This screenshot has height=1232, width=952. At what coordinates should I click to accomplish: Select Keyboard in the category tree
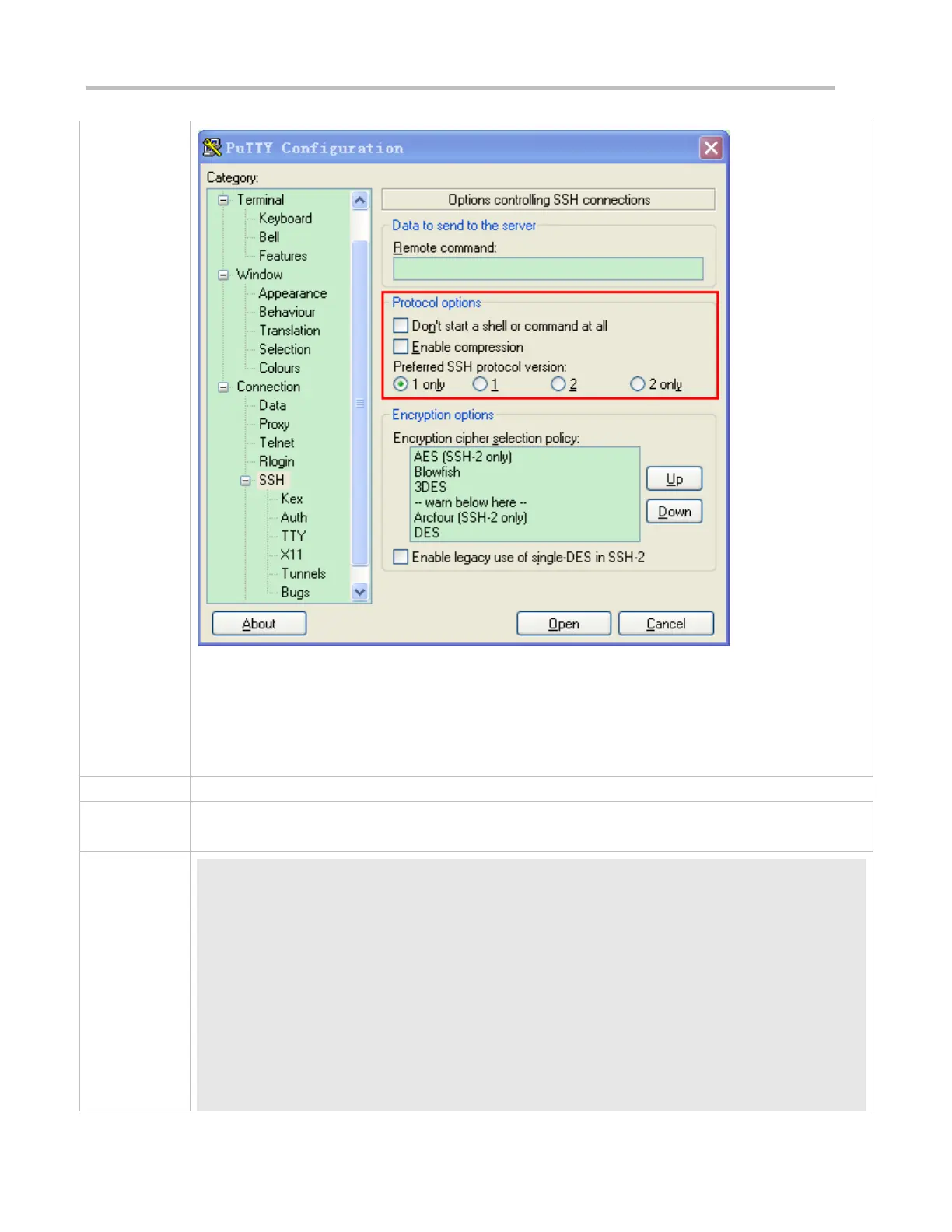(x=285, y=219)
